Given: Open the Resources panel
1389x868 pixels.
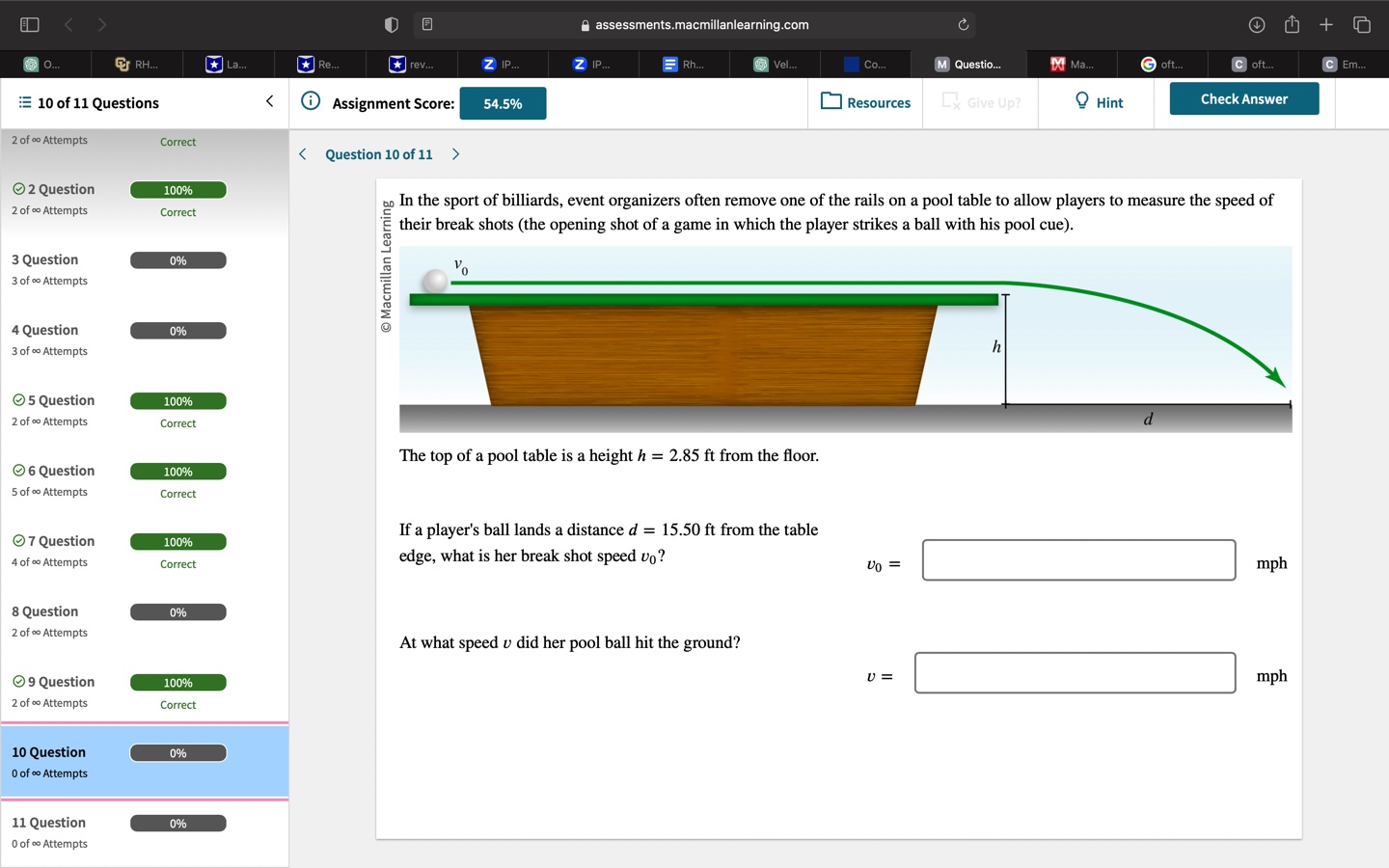Looking at the screenshot, I should point(864,102).
